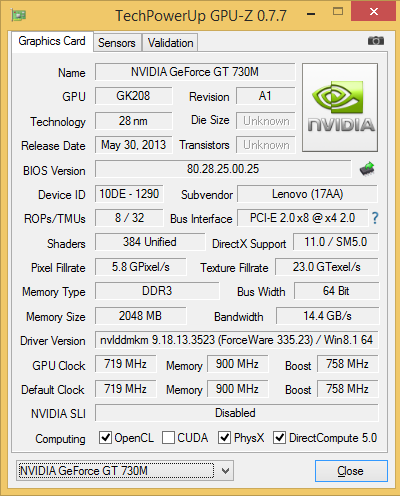Click the NVIDIA SLI label
The image size is (400, 496).
(58, 414)
